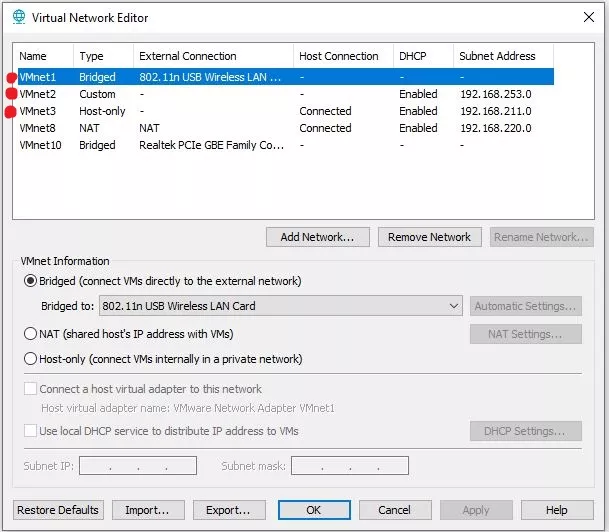Open Automatic Settings

tap(525, 306)
